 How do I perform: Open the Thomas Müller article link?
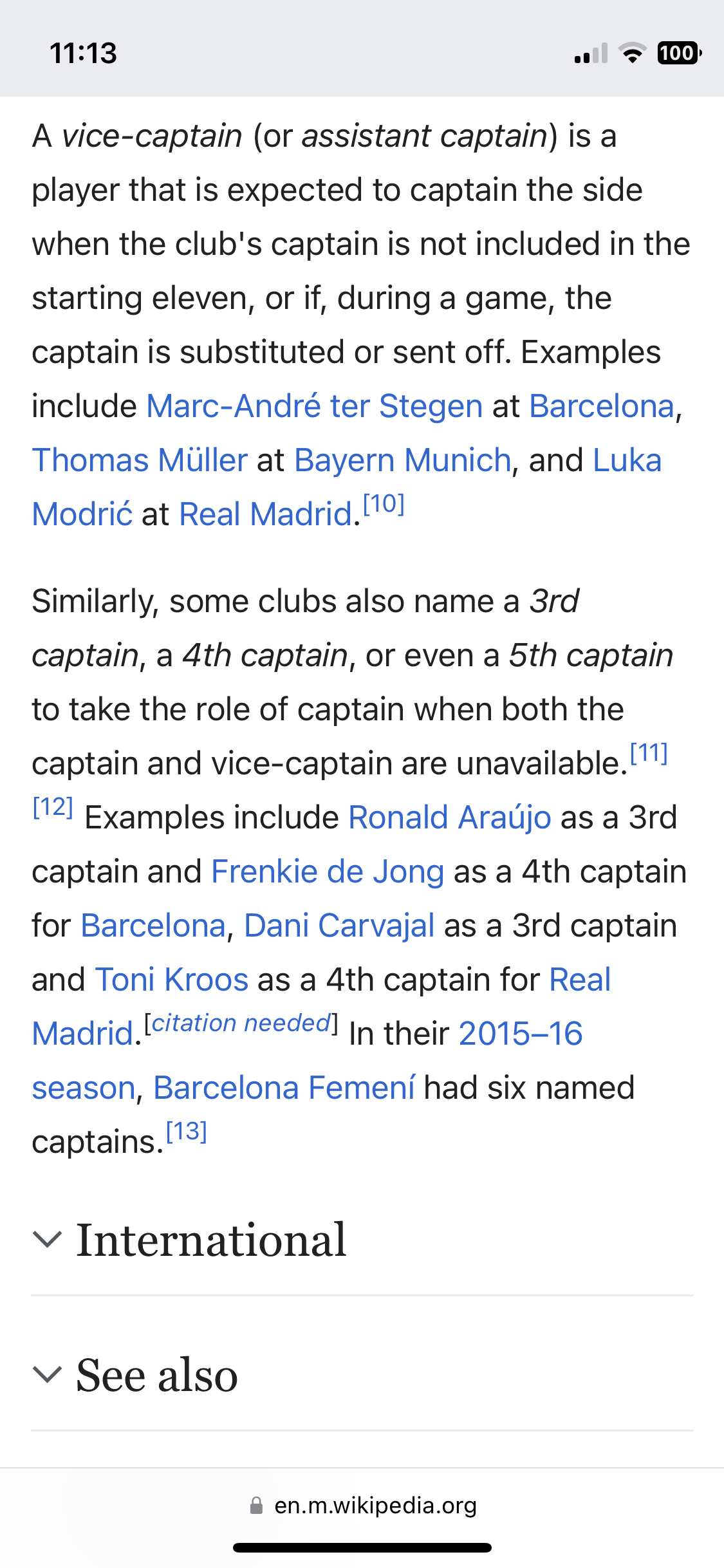click(140, 460)
